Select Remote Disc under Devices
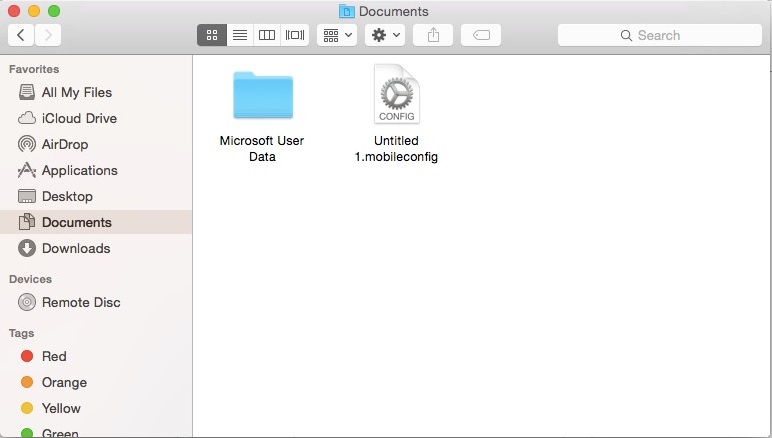 [x=96, y=302]
